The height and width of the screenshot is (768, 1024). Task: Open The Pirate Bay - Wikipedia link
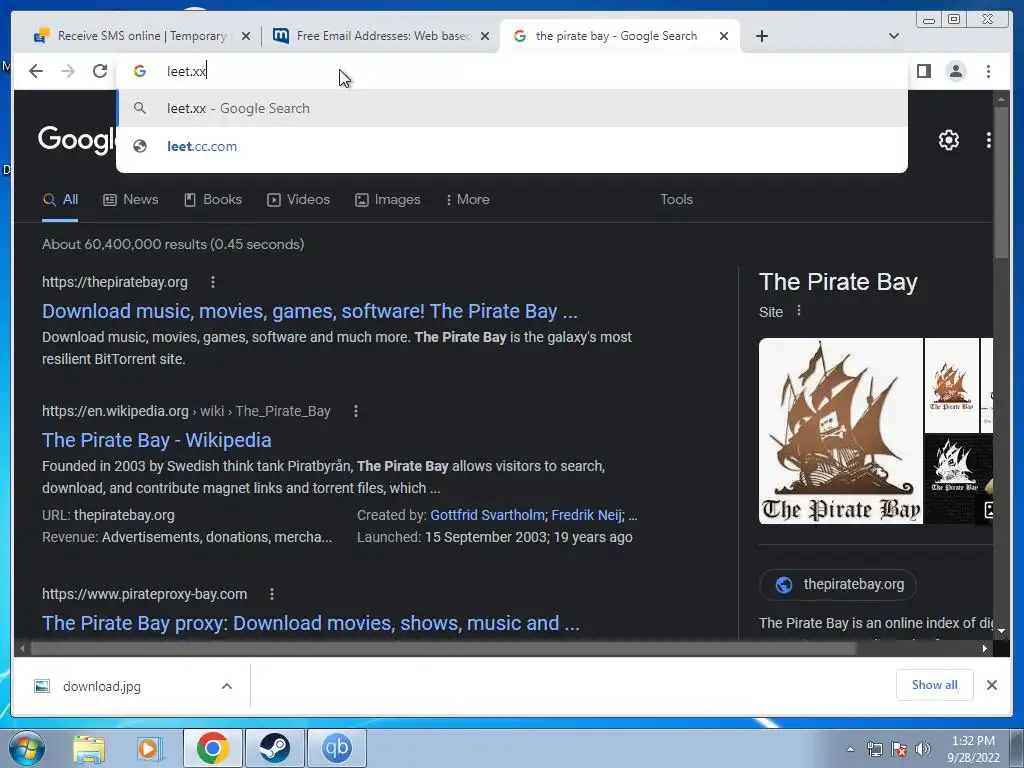(157, 441)
